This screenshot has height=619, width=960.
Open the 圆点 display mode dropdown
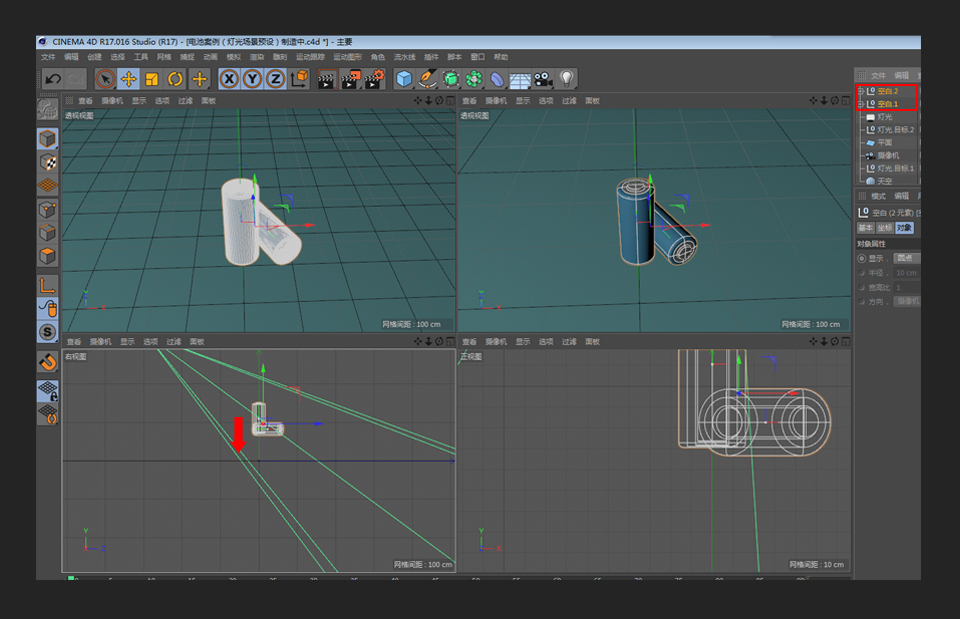[x=903, y=257]
